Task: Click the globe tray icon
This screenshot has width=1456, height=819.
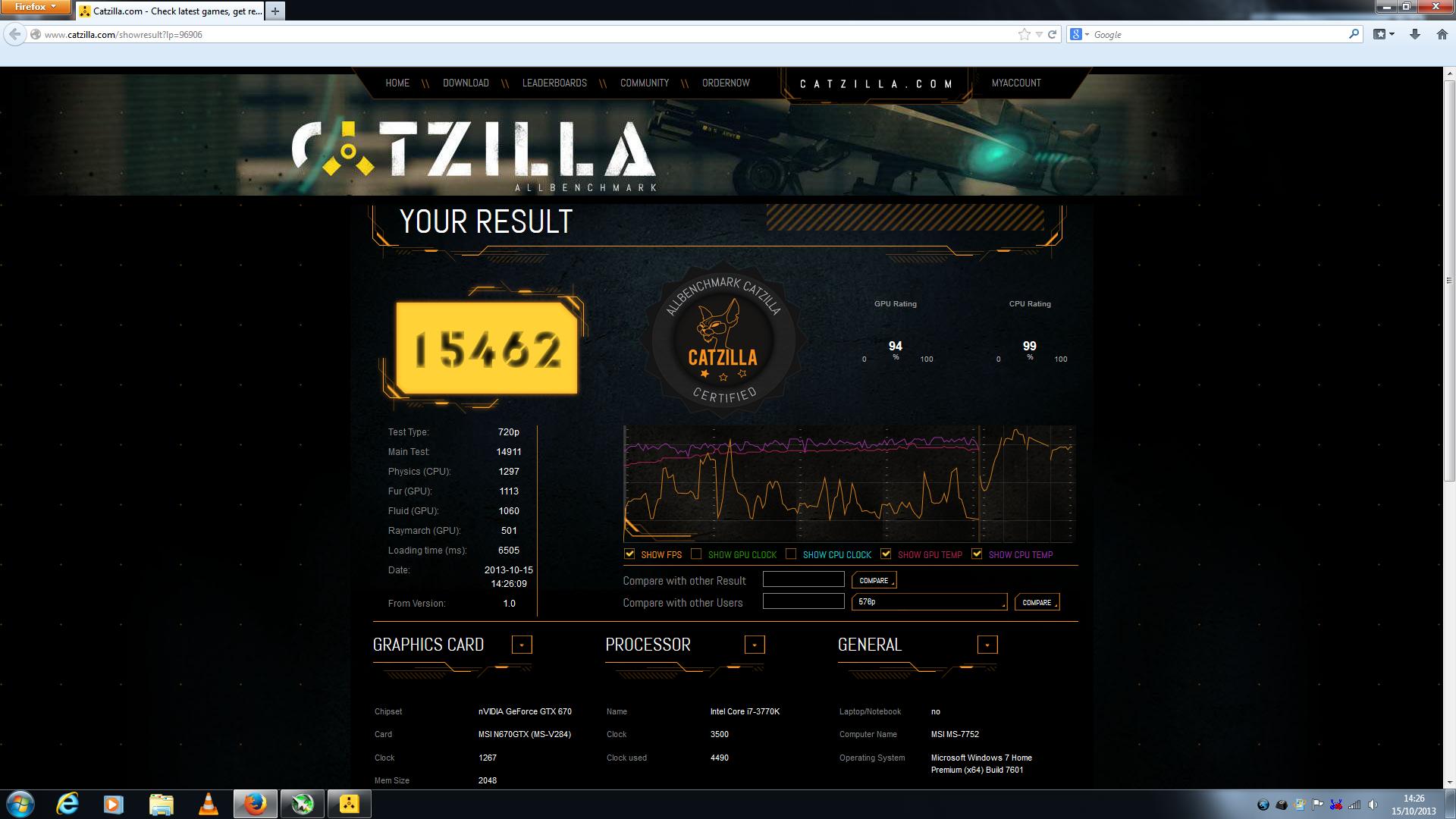Action: (x=1263, y=805)
